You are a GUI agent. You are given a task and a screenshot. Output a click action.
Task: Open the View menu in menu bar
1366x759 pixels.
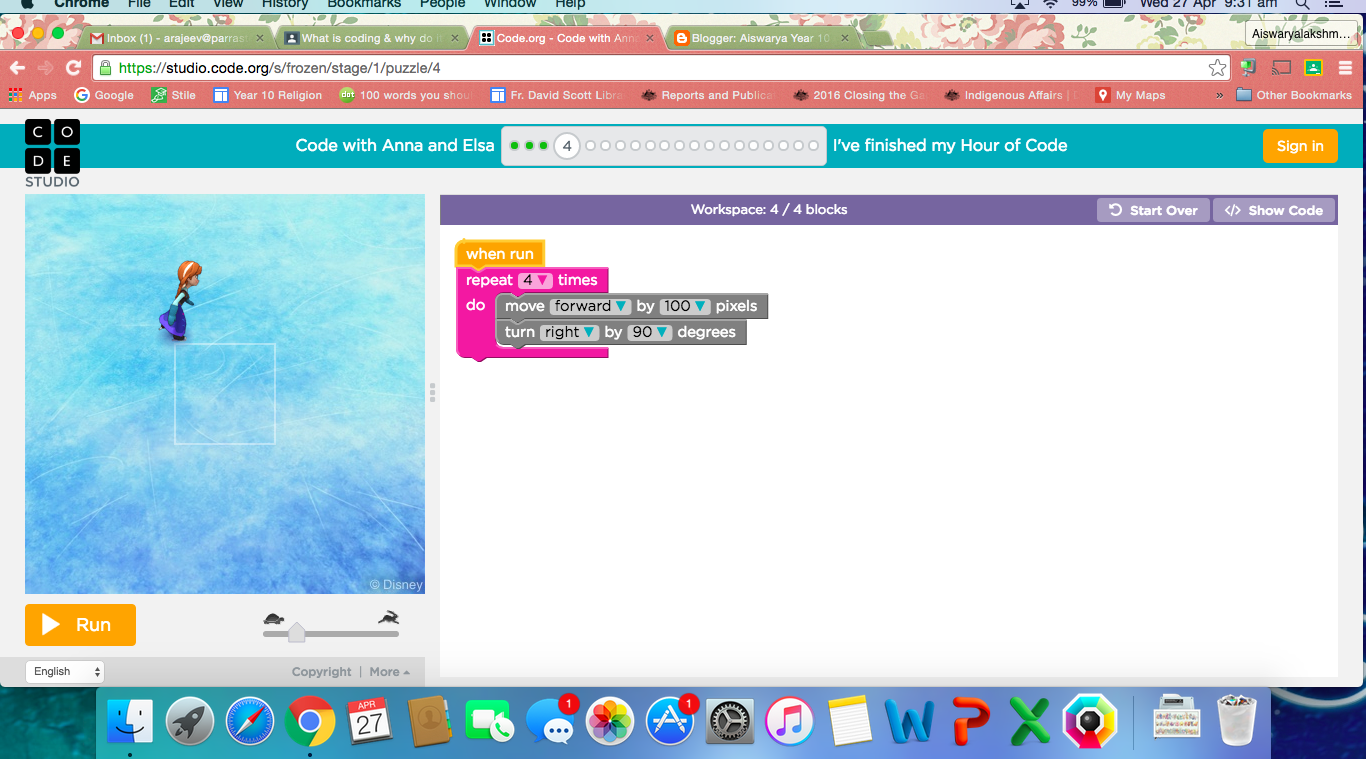point(228,4)
